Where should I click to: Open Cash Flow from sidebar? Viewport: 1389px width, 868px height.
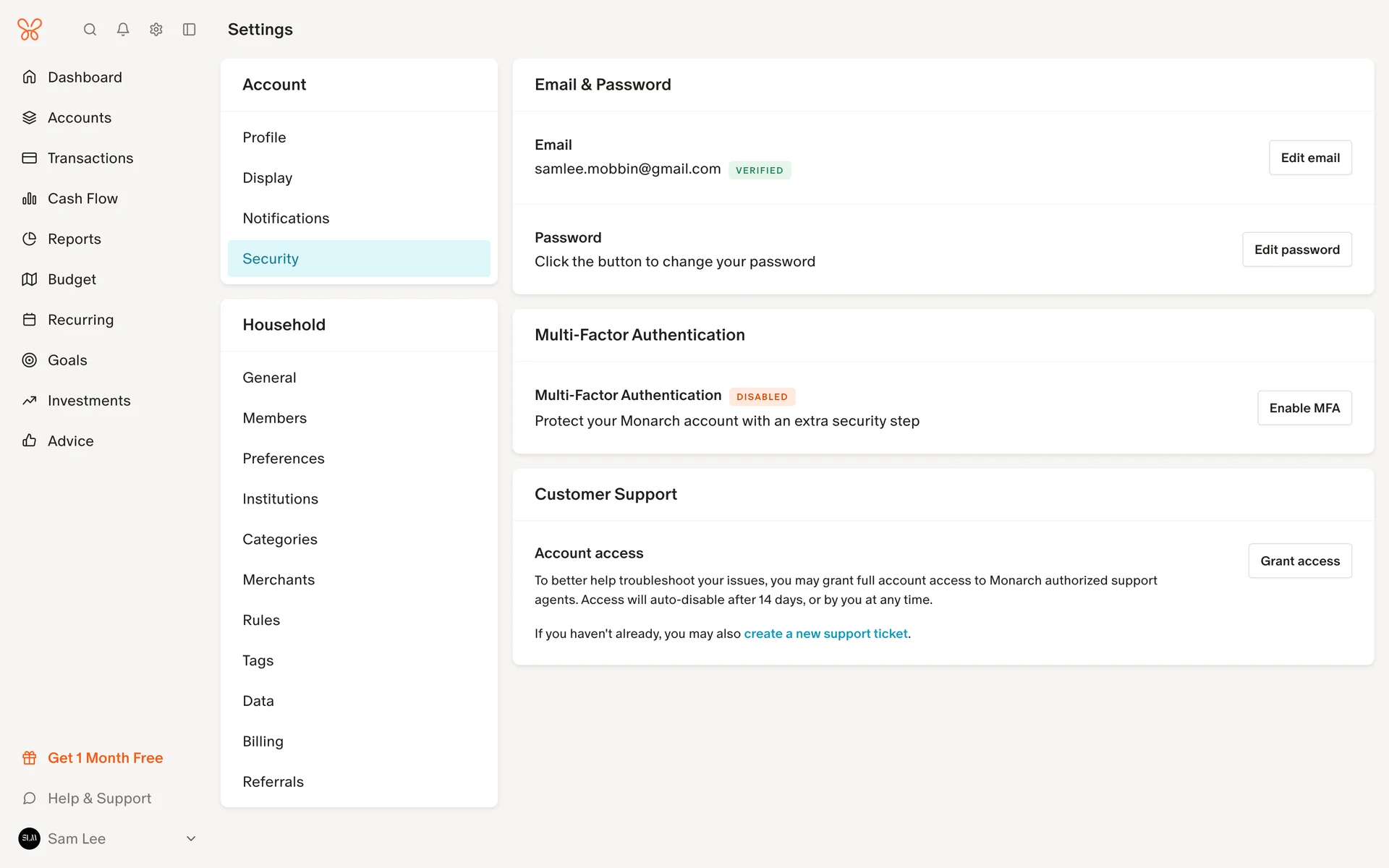click(x=82, y=198)
